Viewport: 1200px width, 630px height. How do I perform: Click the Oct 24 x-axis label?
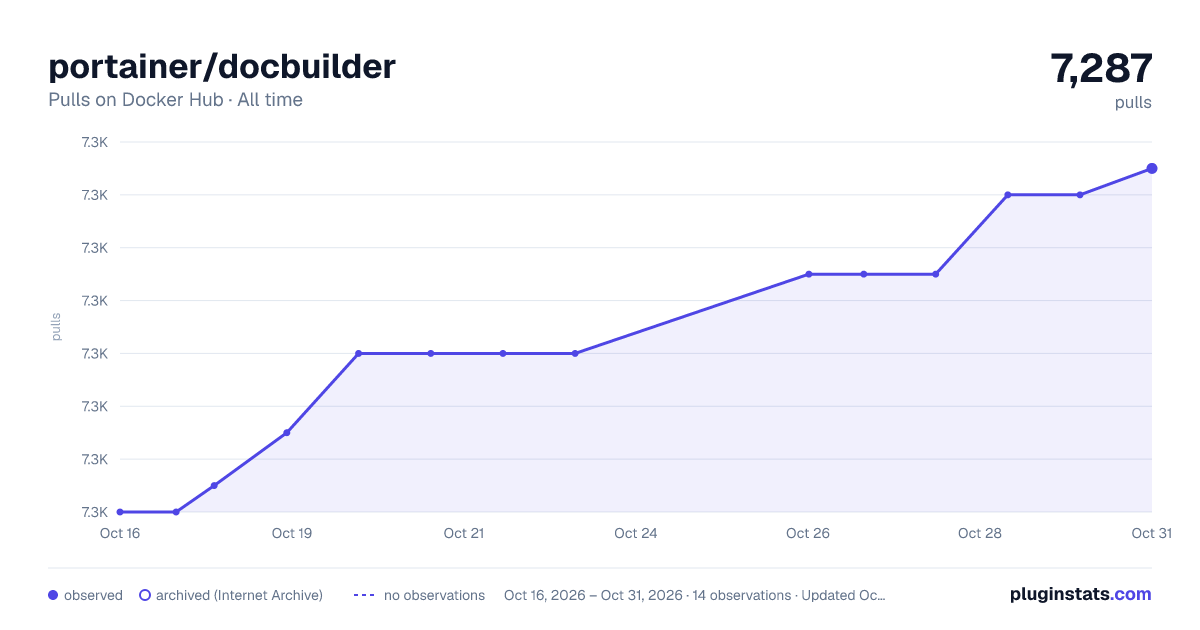click(636, 533)
